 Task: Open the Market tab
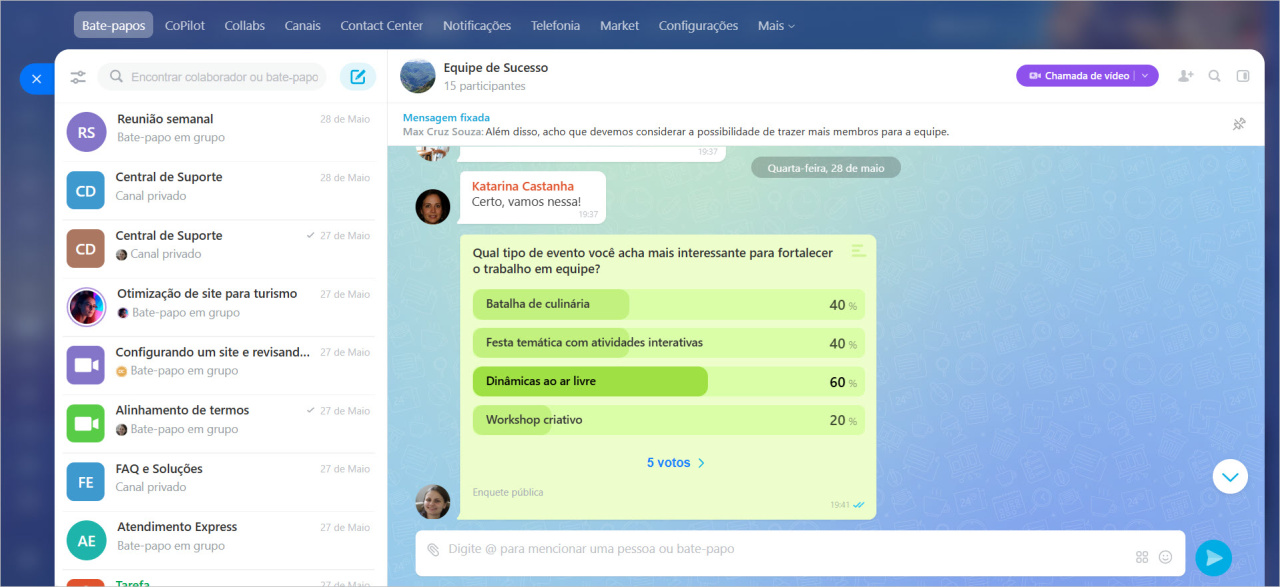point(619,26)
